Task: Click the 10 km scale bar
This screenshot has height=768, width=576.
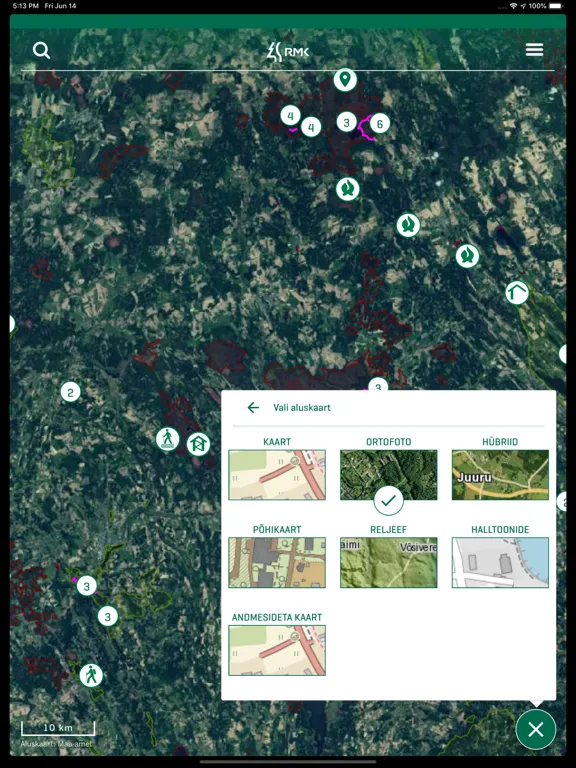Action: tap(58, 728)
